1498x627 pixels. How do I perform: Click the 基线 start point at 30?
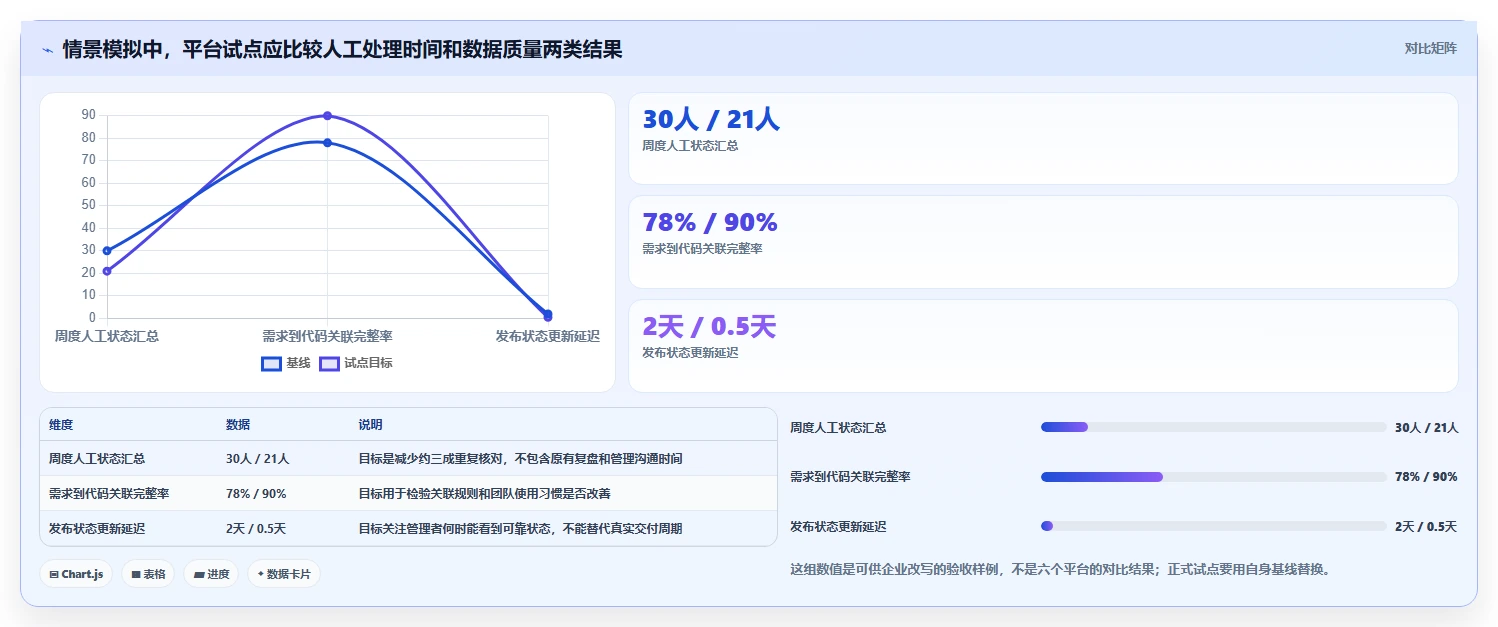(x=107, y=251)
